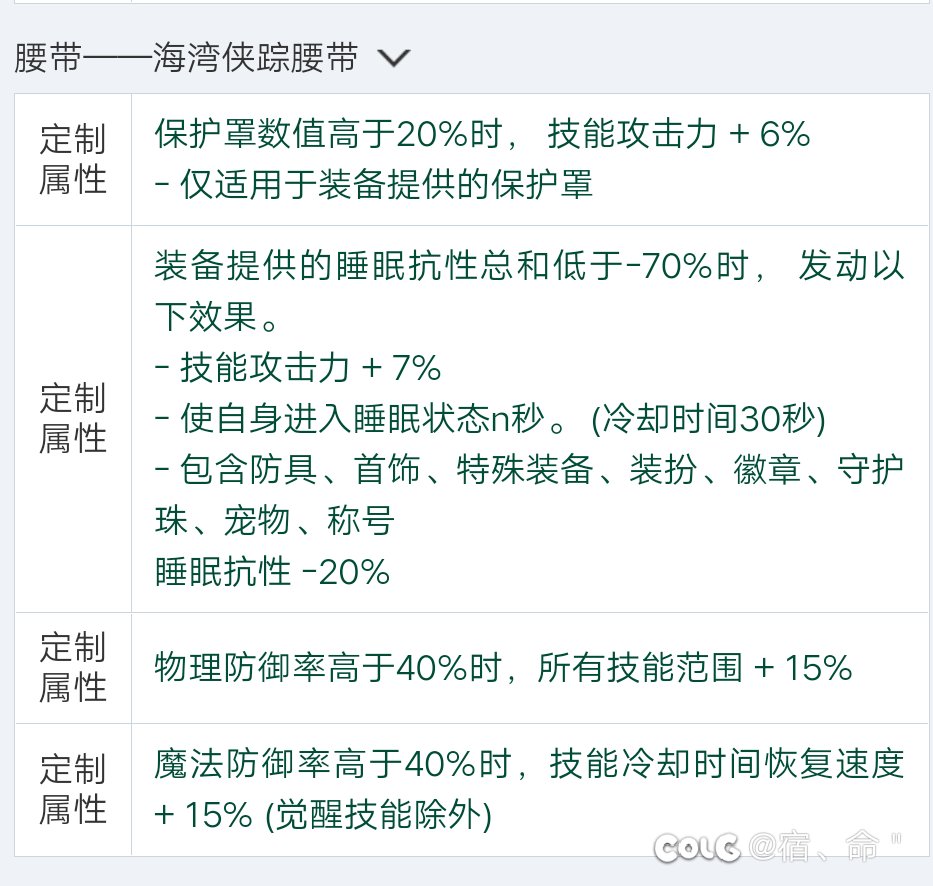Click the 使自身进入睡眠状态n秒 bullet line
The width and height of the screenshot is (933, 886).
(490, 419)
